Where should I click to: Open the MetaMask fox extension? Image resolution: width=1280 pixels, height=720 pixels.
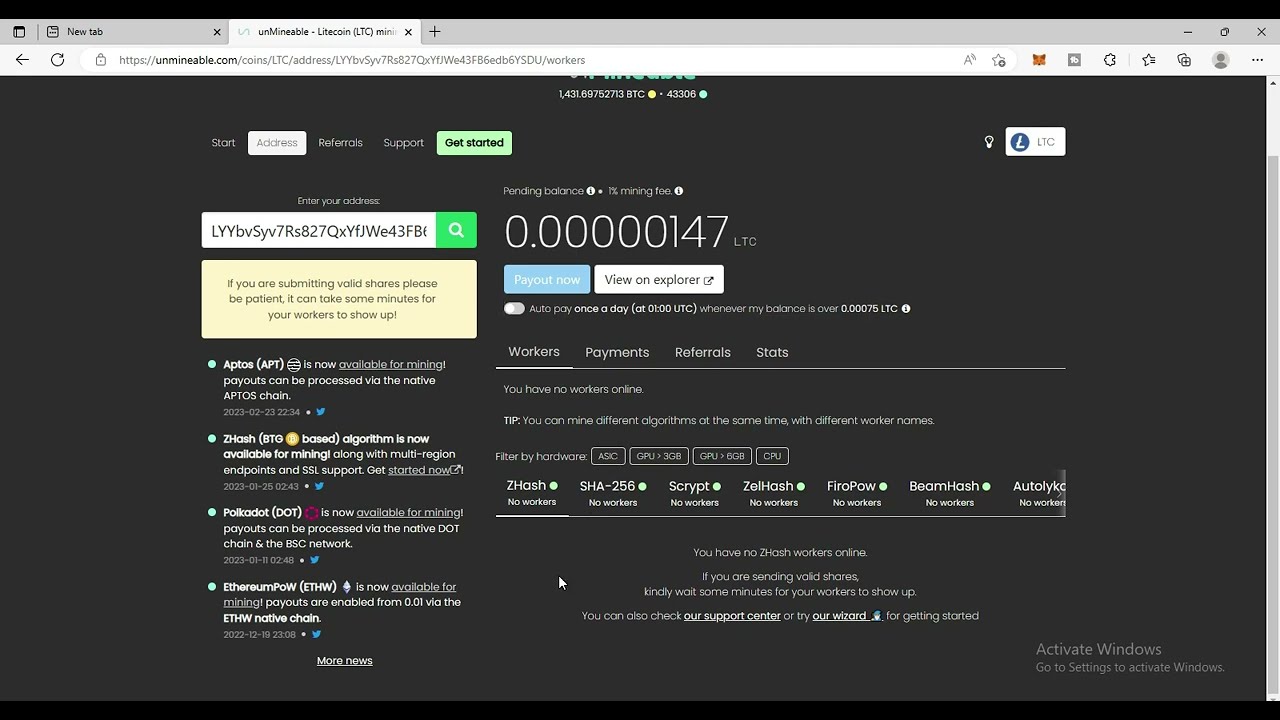[1039, 60]
